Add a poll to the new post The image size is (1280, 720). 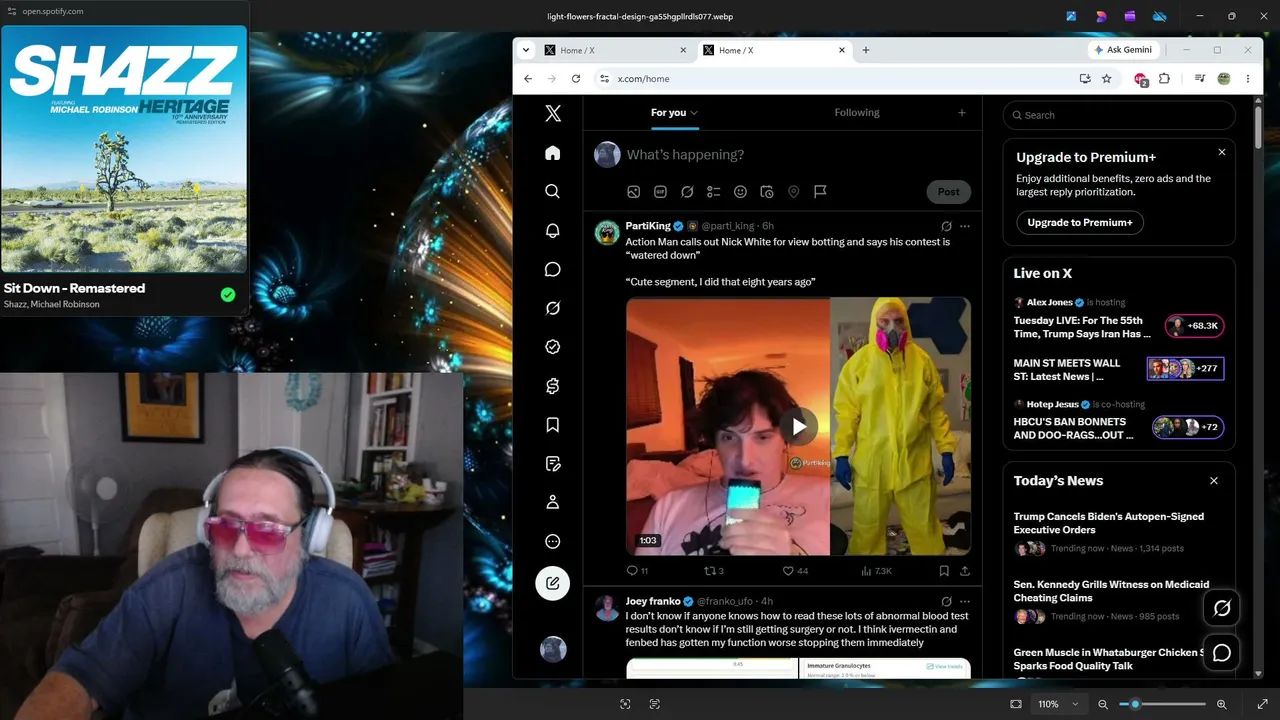[714, 192]
